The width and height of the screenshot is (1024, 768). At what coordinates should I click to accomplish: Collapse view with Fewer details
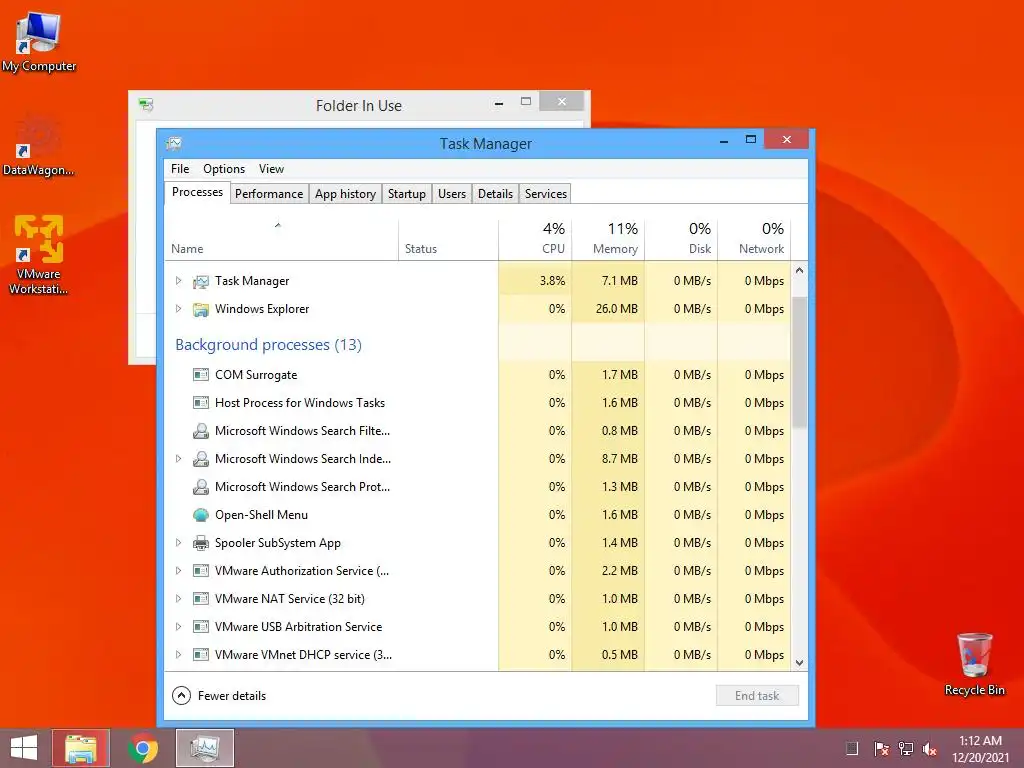coord(219,696)
